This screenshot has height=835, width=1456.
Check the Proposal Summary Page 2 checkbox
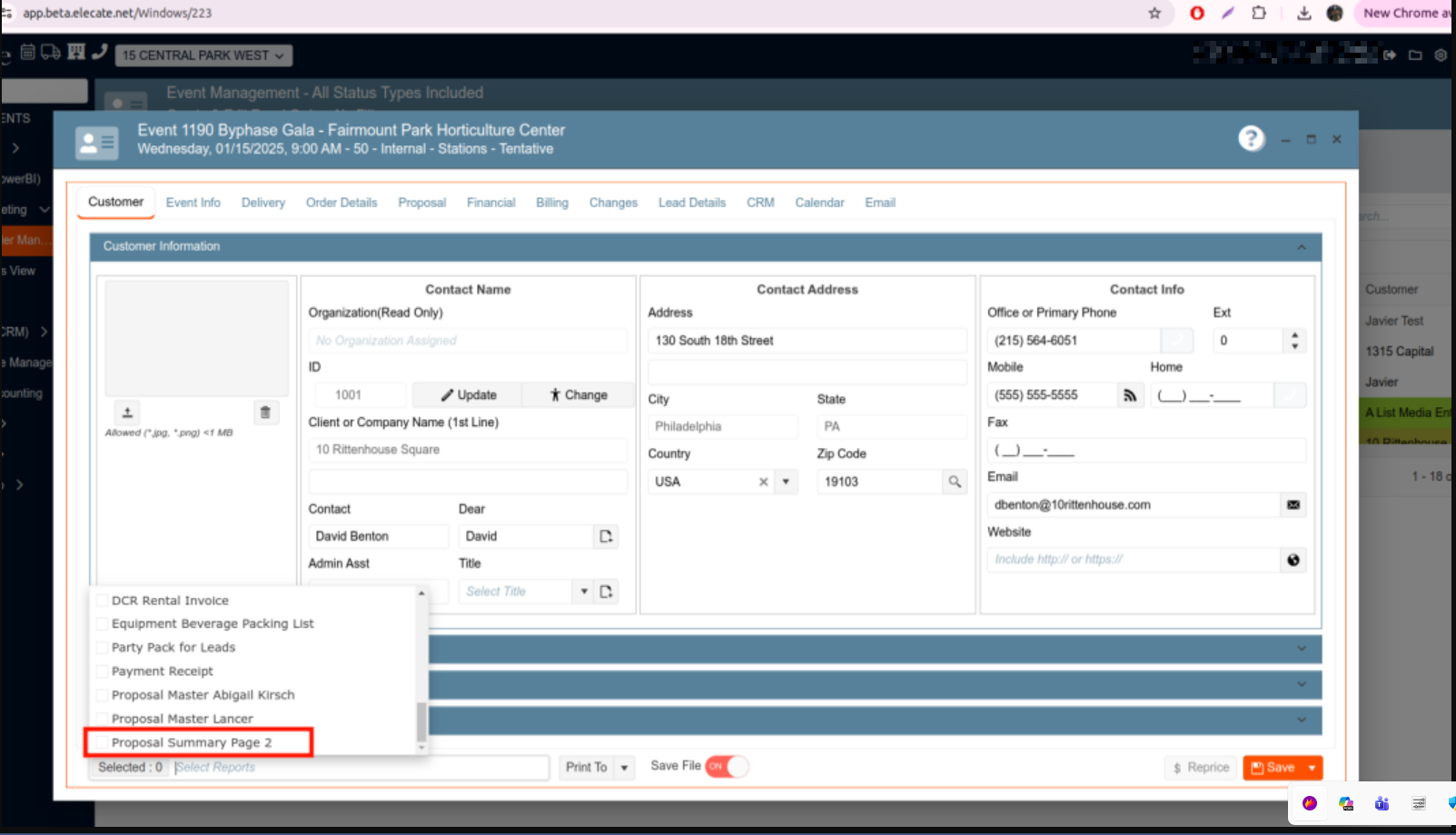(x=102, y=743)
